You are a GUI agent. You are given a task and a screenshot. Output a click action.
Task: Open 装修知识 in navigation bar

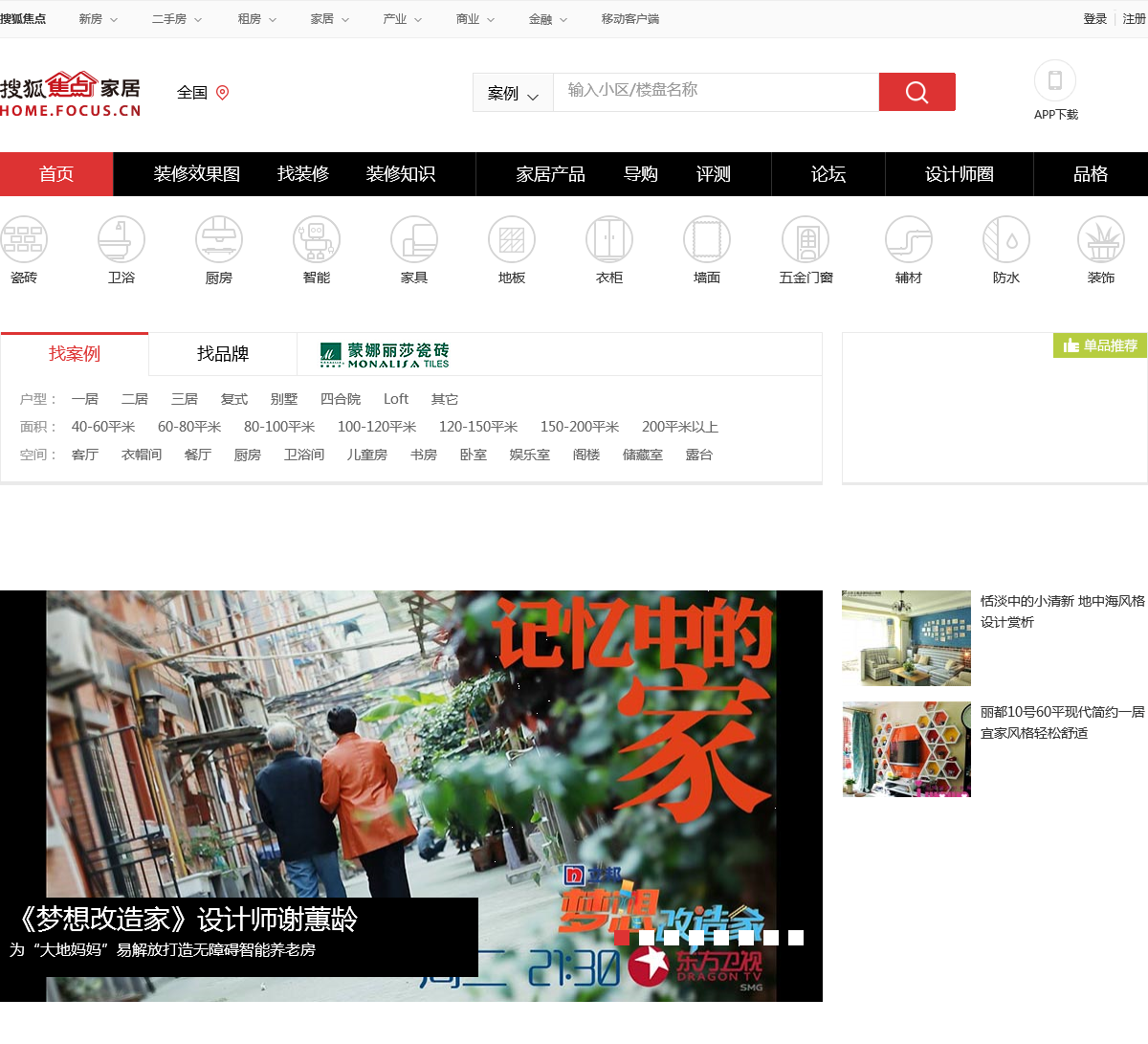click(401, 174)
